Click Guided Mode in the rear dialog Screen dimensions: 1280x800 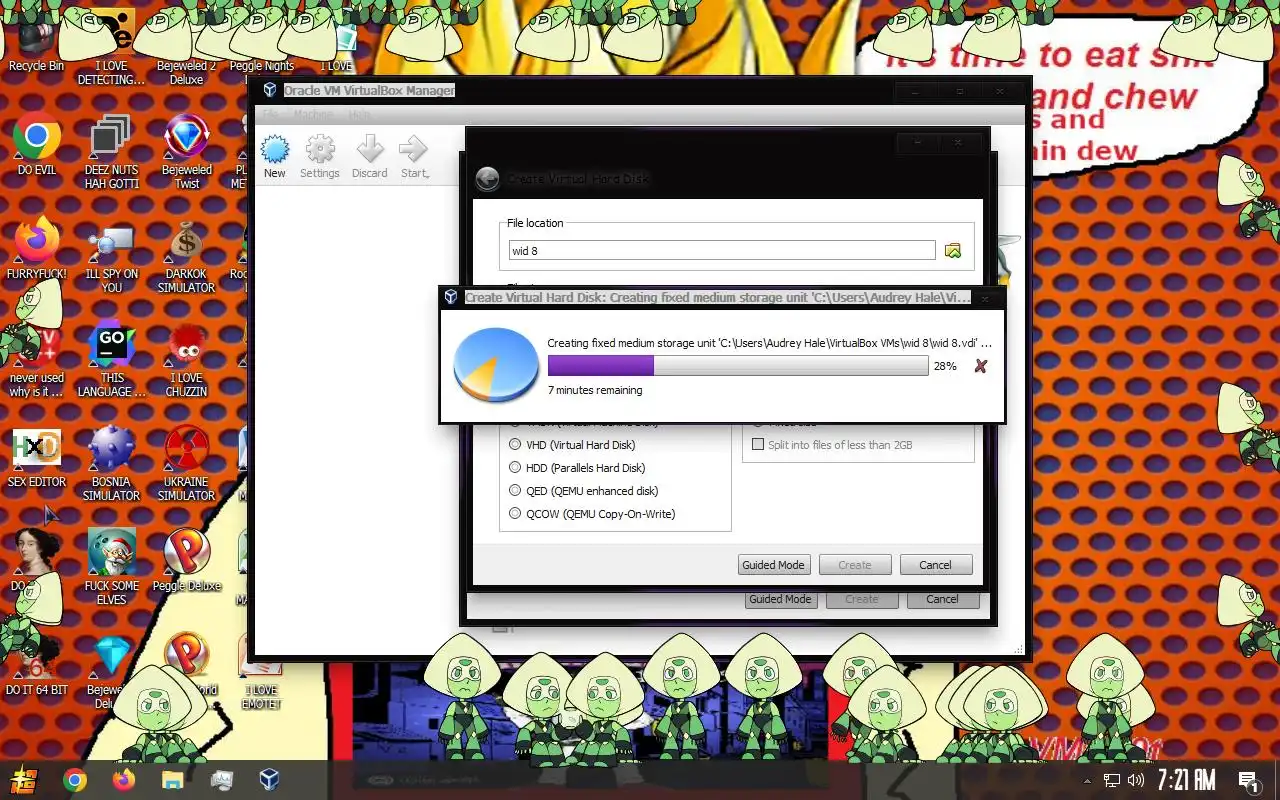point(781,599)
